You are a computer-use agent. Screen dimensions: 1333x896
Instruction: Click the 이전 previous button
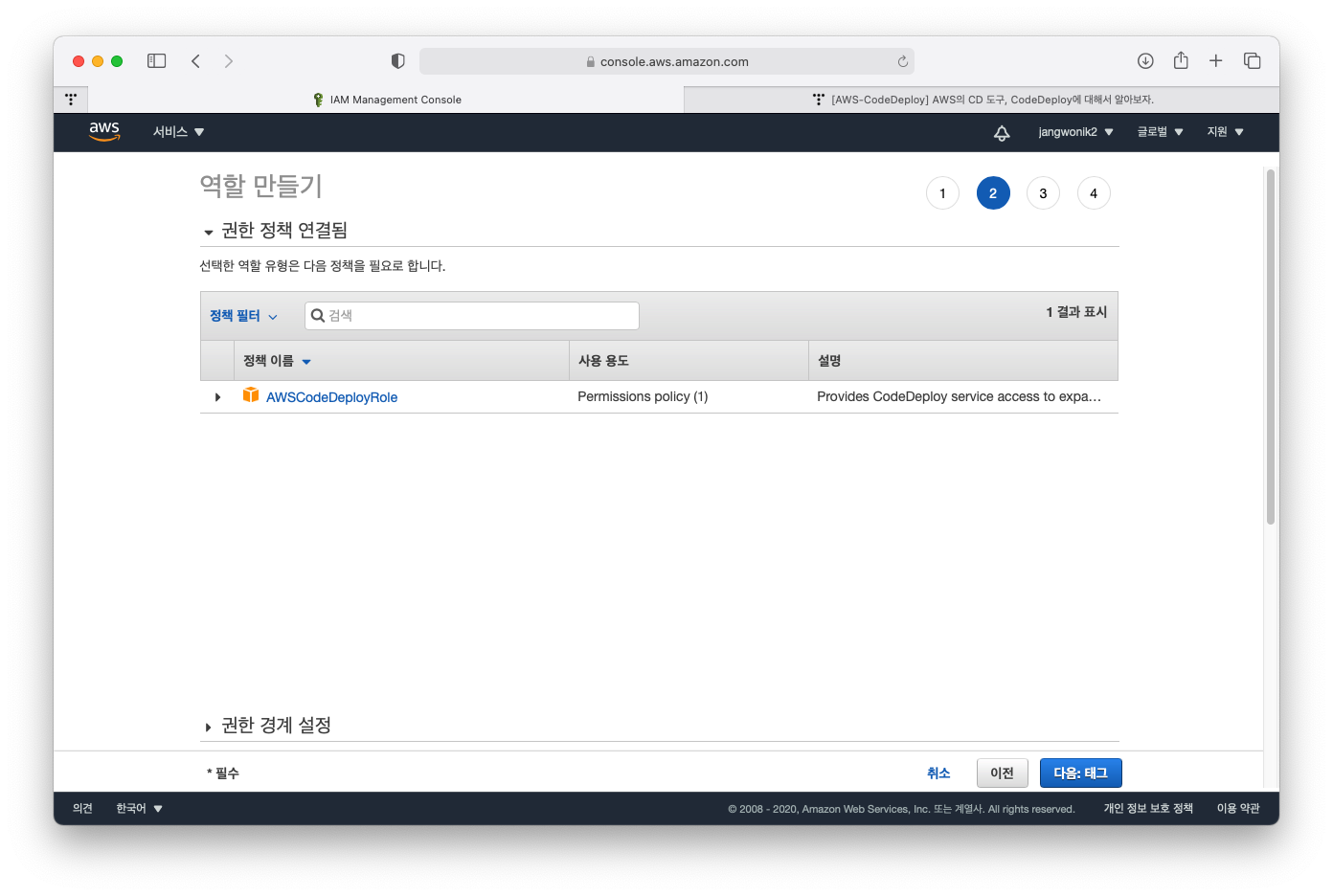1003,773
